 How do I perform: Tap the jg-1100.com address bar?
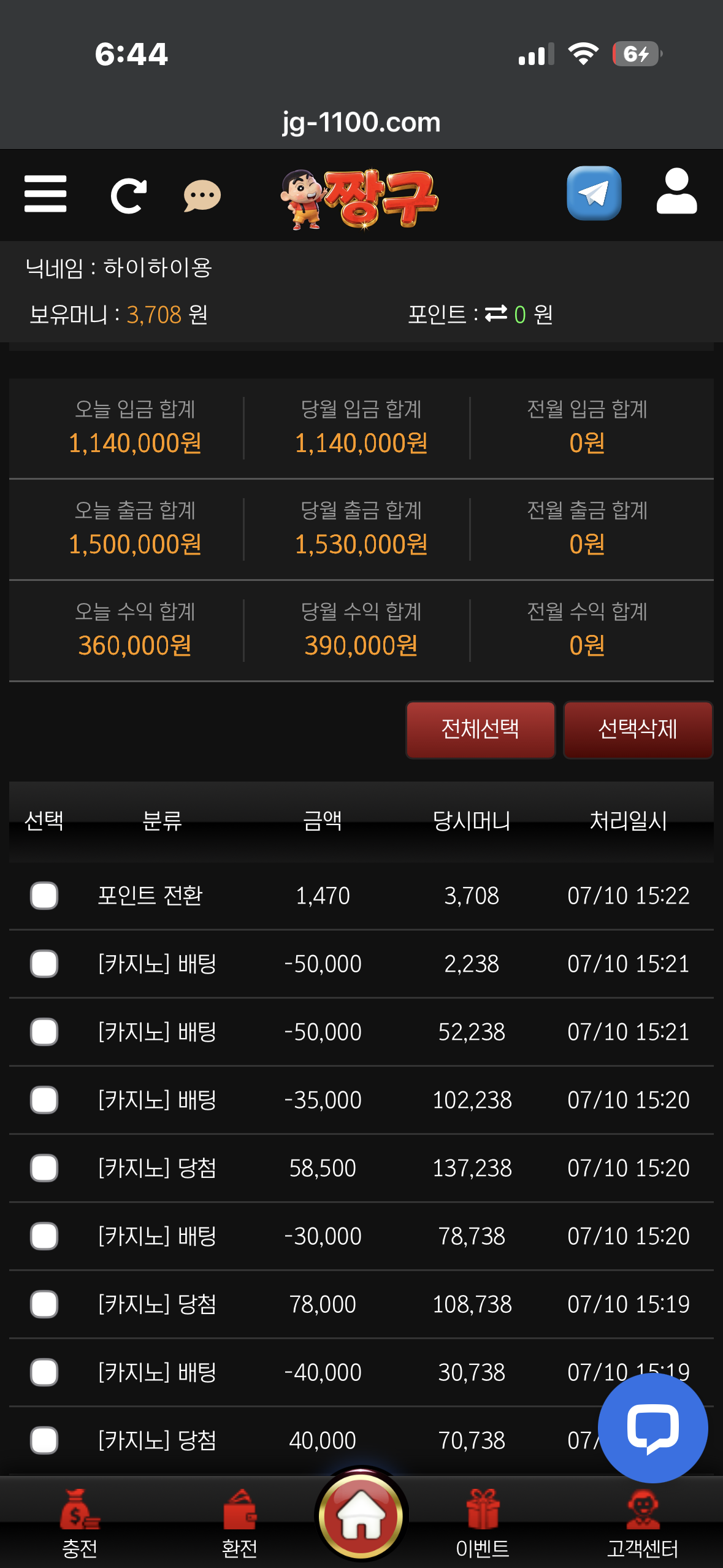click(361, 122)
